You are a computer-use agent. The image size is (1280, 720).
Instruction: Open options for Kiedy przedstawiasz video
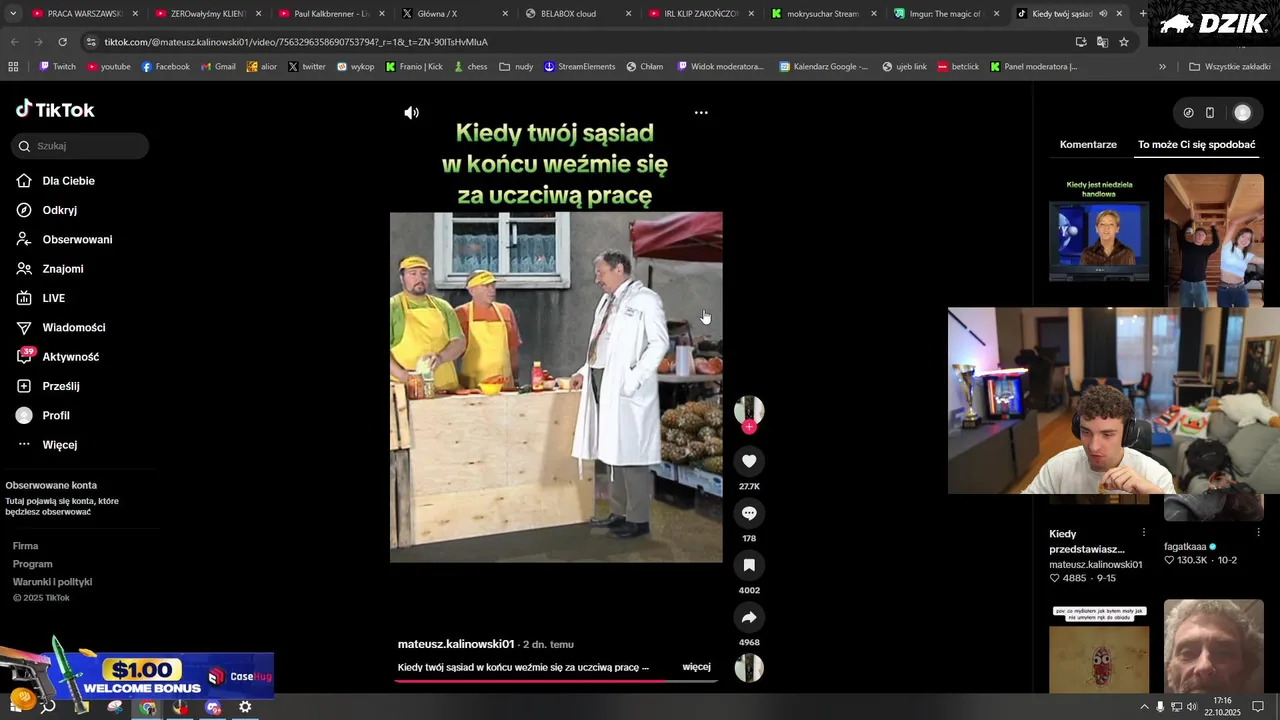(1144, 532)
